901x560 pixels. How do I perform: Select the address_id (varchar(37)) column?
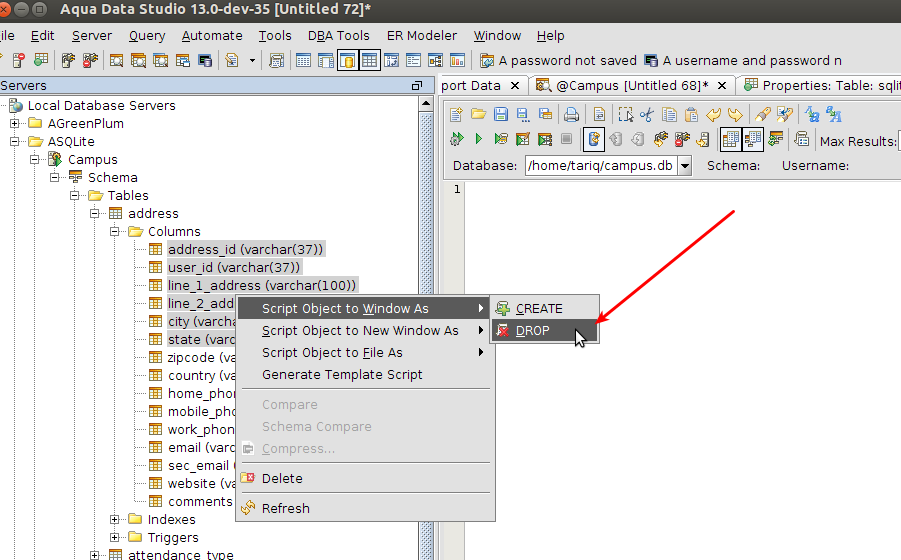[x=245, y=249]
